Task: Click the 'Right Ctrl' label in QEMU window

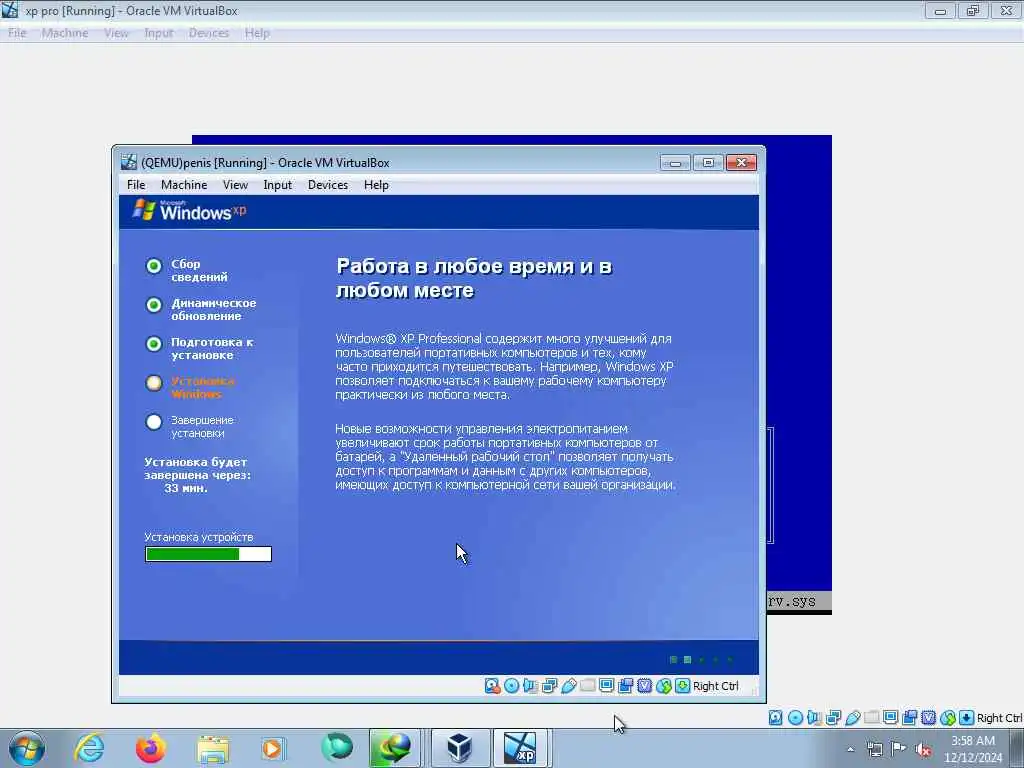Action: (716, 686)
